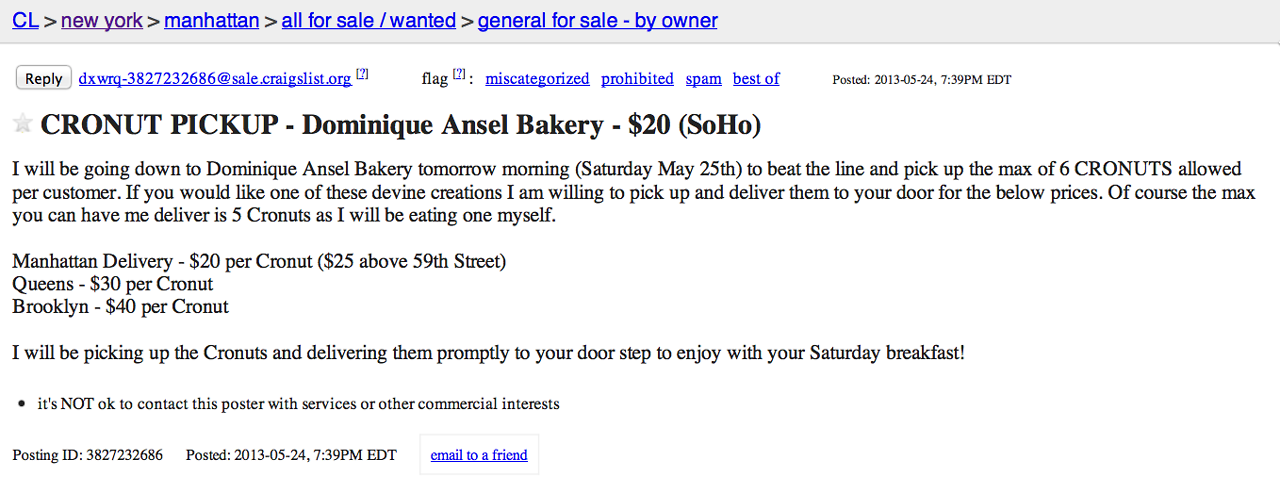
Task: Click the CRONUT PICKUP posting title
Action: coord(400,125)
